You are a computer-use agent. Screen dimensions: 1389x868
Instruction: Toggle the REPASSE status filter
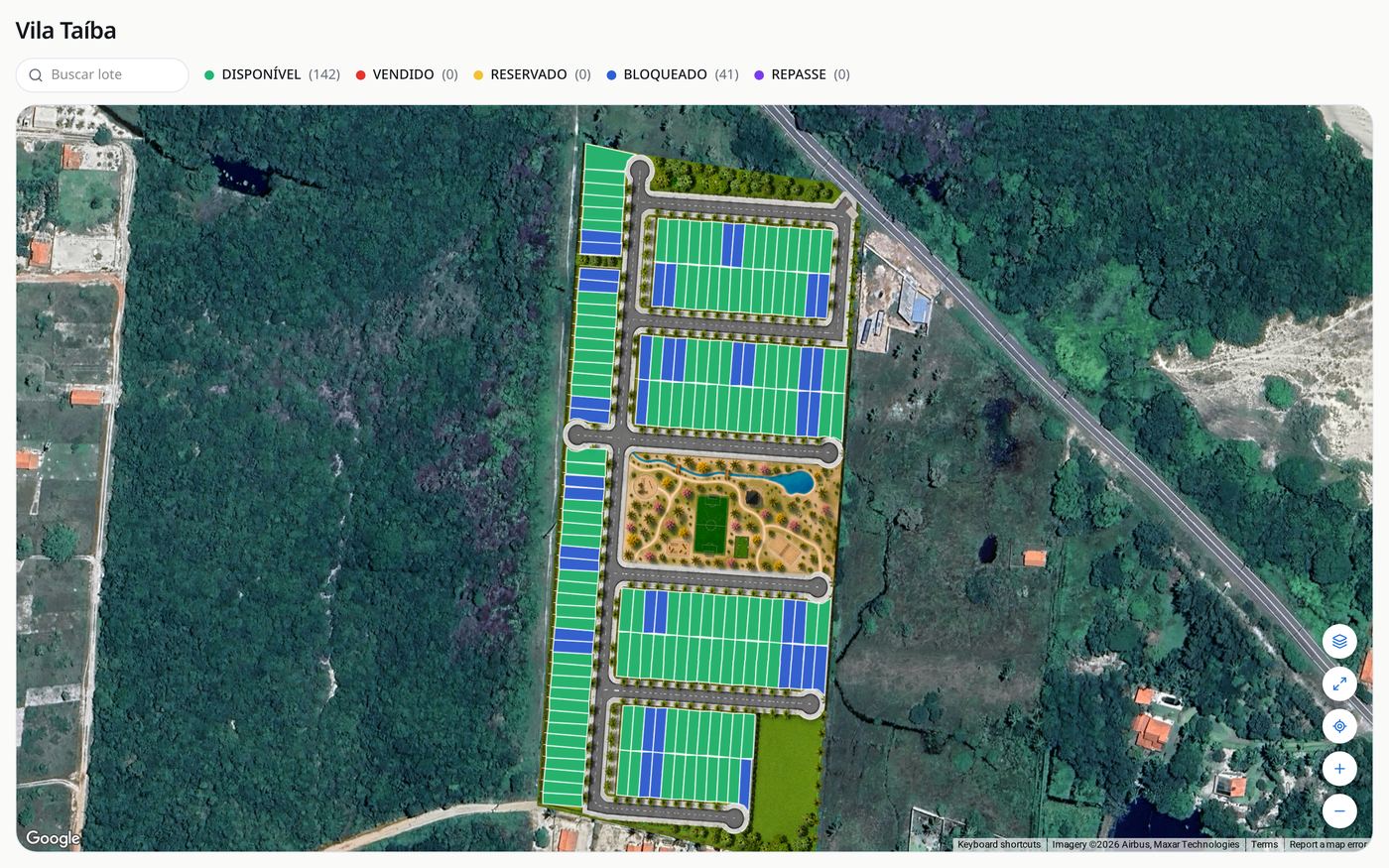(x=802, y=74)
